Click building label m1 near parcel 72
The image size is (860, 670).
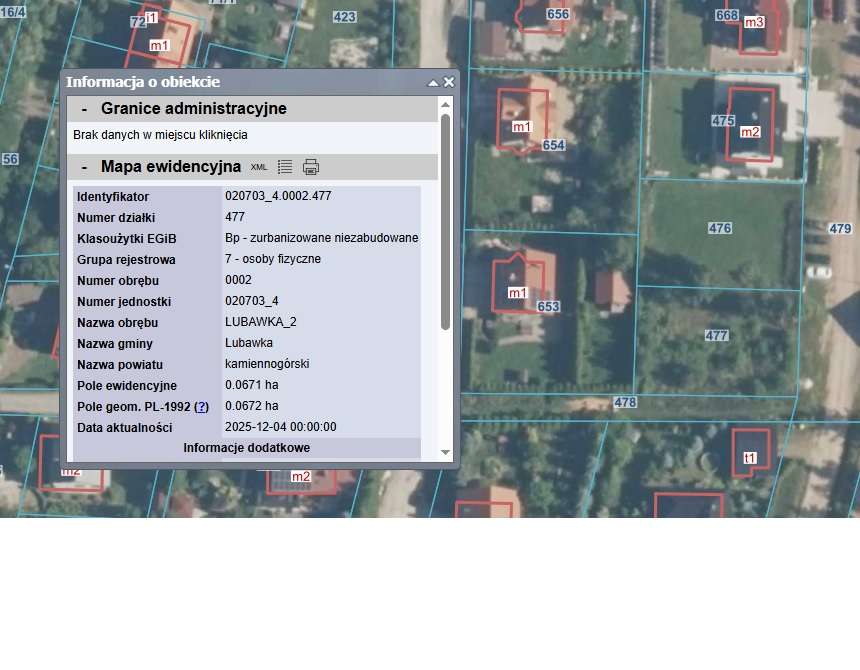tap(159, 46)
